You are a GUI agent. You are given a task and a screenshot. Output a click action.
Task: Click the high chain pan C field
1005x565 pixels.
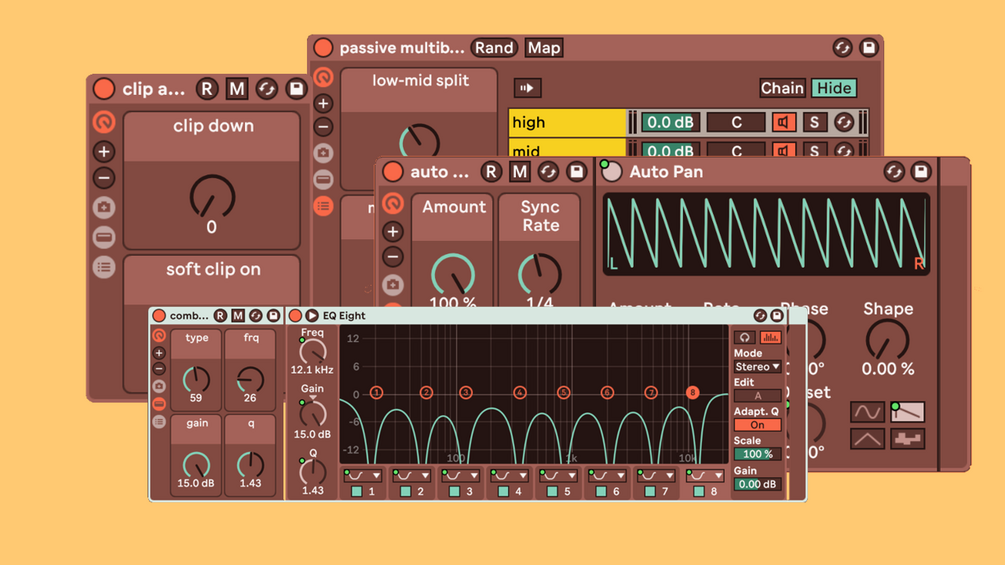coord(736,122)
